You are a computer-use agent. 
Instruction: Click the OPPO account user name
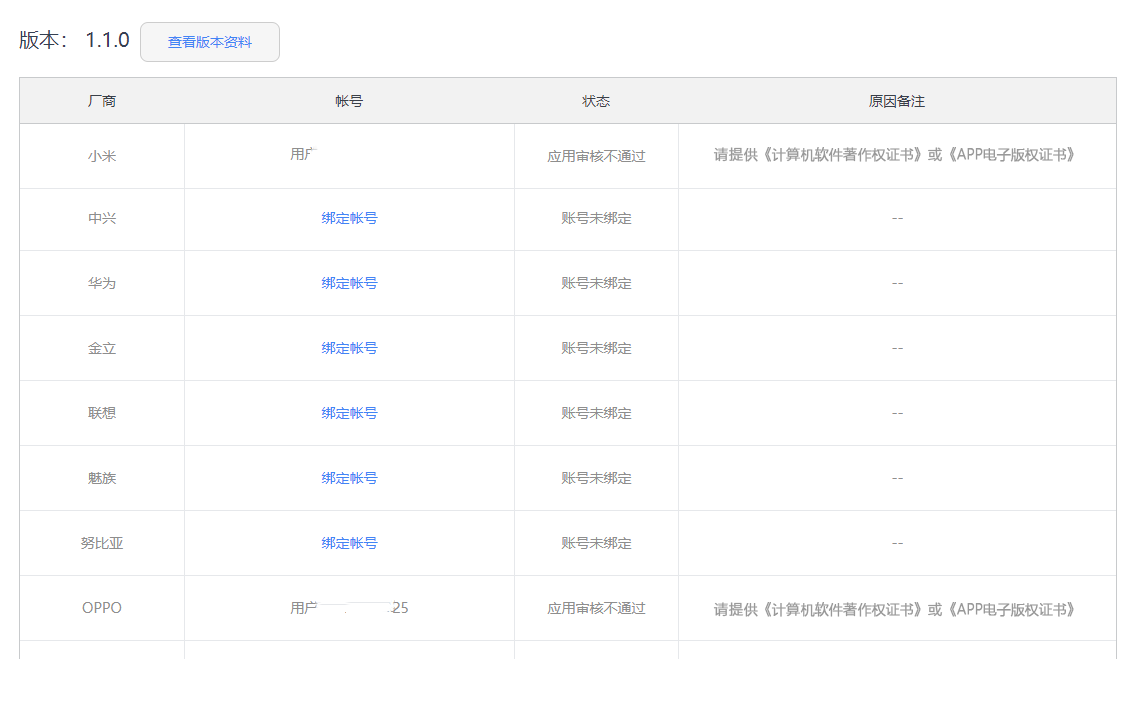pyautogui.click(x=349, y=608)
